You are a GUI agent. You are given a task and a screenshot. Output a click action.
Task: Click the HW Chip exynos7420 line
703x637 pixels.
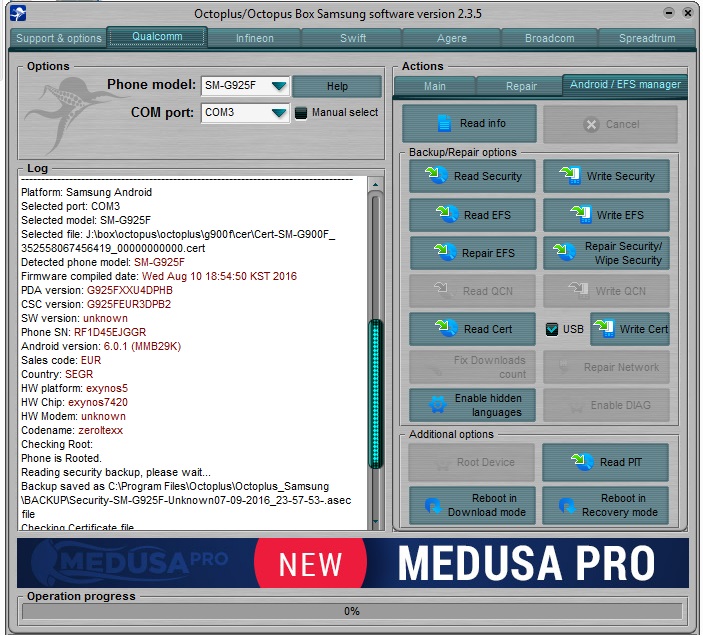click(x=74, y=402)
